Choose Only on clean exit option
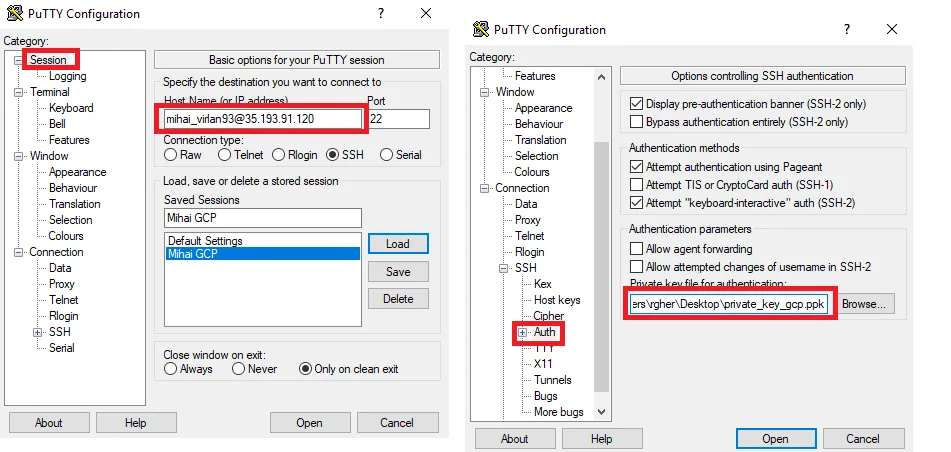 pyautogui.click(x=305, y=368)
